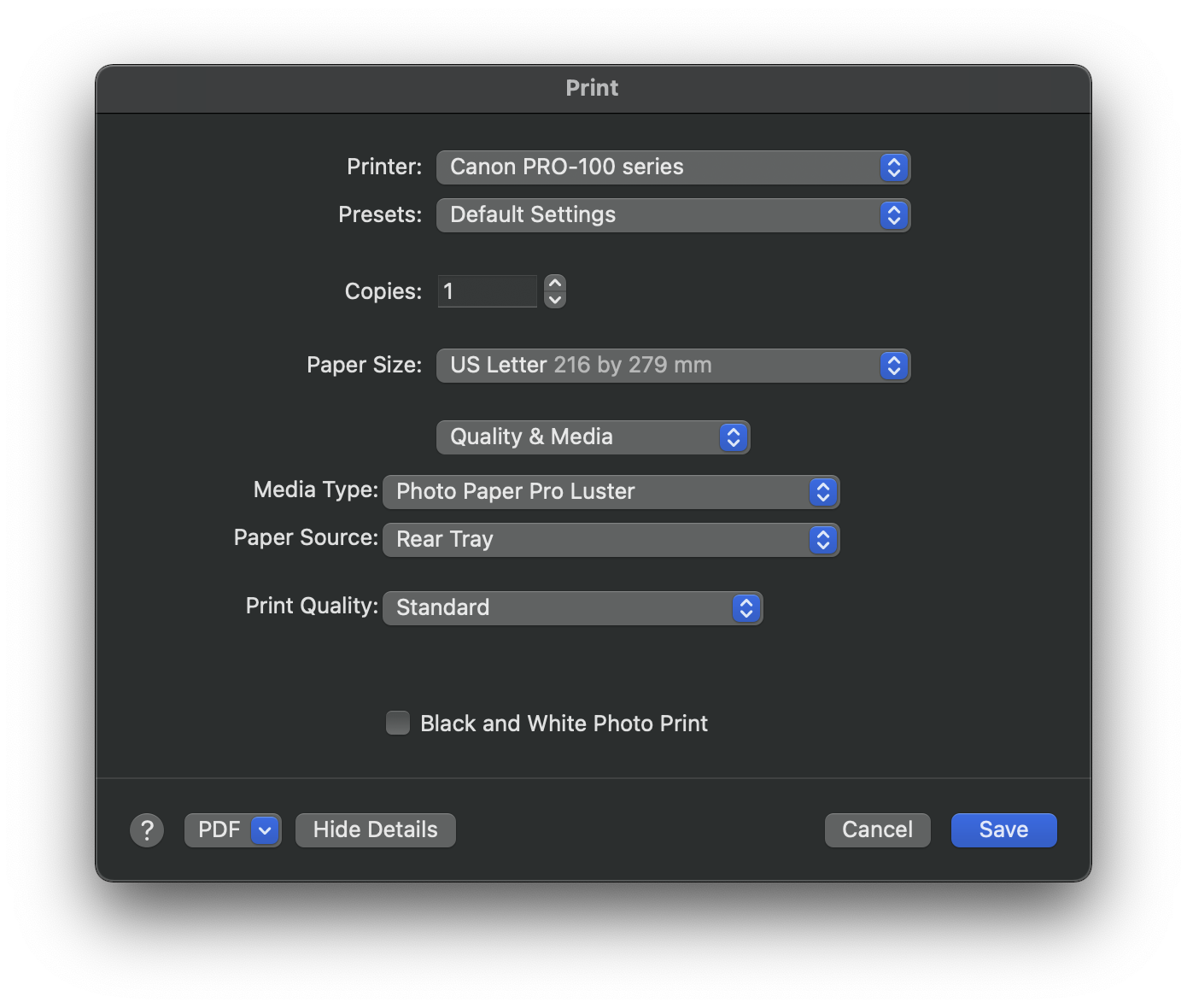Open the Canon PRO-100 series printer dropdown
1187x1008 pixels.
click(658, 167)
